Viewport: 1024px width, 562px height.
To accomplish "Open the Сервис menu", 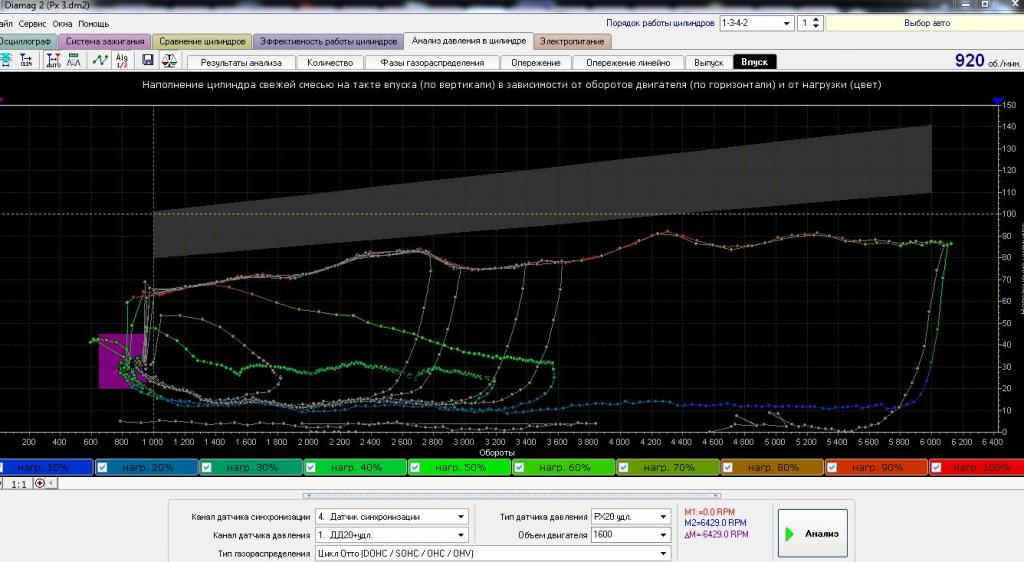I will (32, 23).
